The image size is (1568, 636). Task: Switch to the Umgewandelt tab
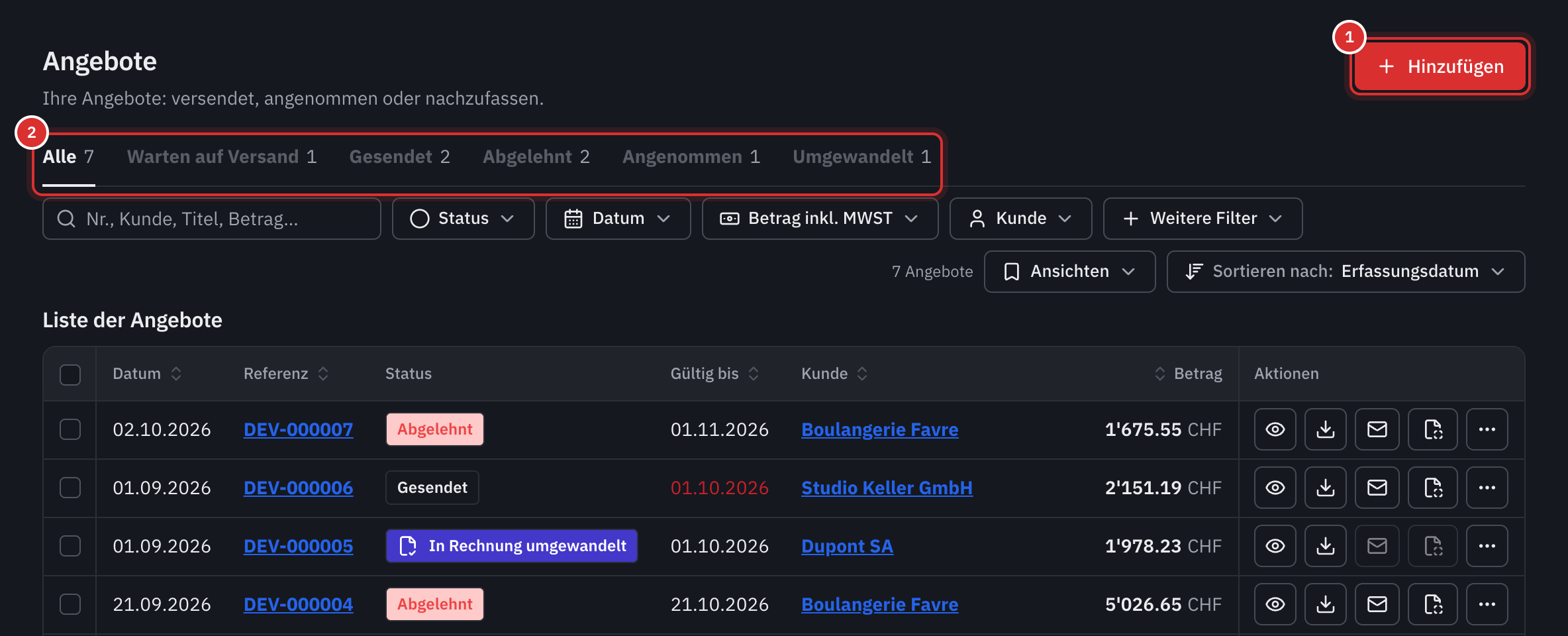[862, 157]
